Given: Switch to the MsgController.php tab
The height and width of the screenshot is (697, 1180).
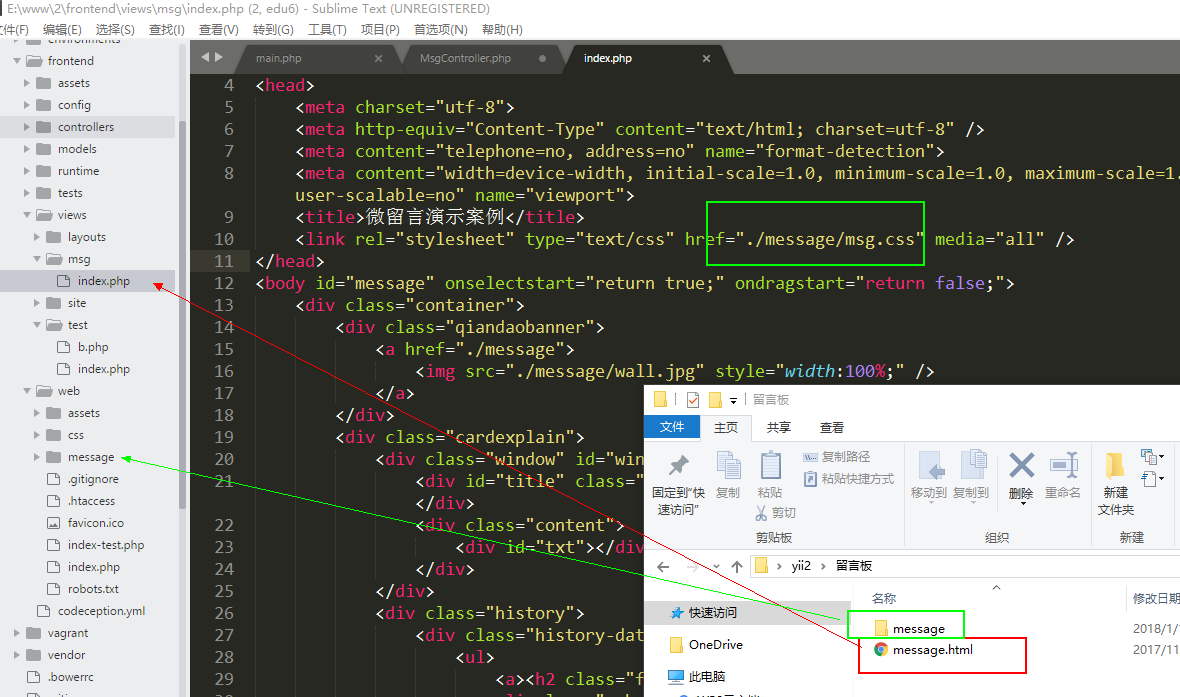Looking at the screenshot, I should click(x=465, y=58).
